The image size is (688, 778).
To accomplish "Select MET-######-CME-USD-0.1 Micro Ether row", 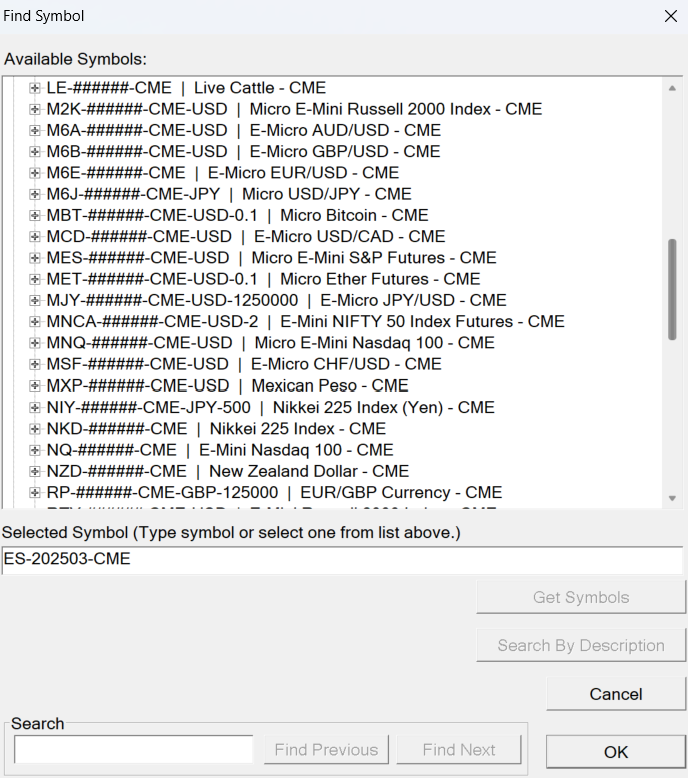I will point(263,279).
